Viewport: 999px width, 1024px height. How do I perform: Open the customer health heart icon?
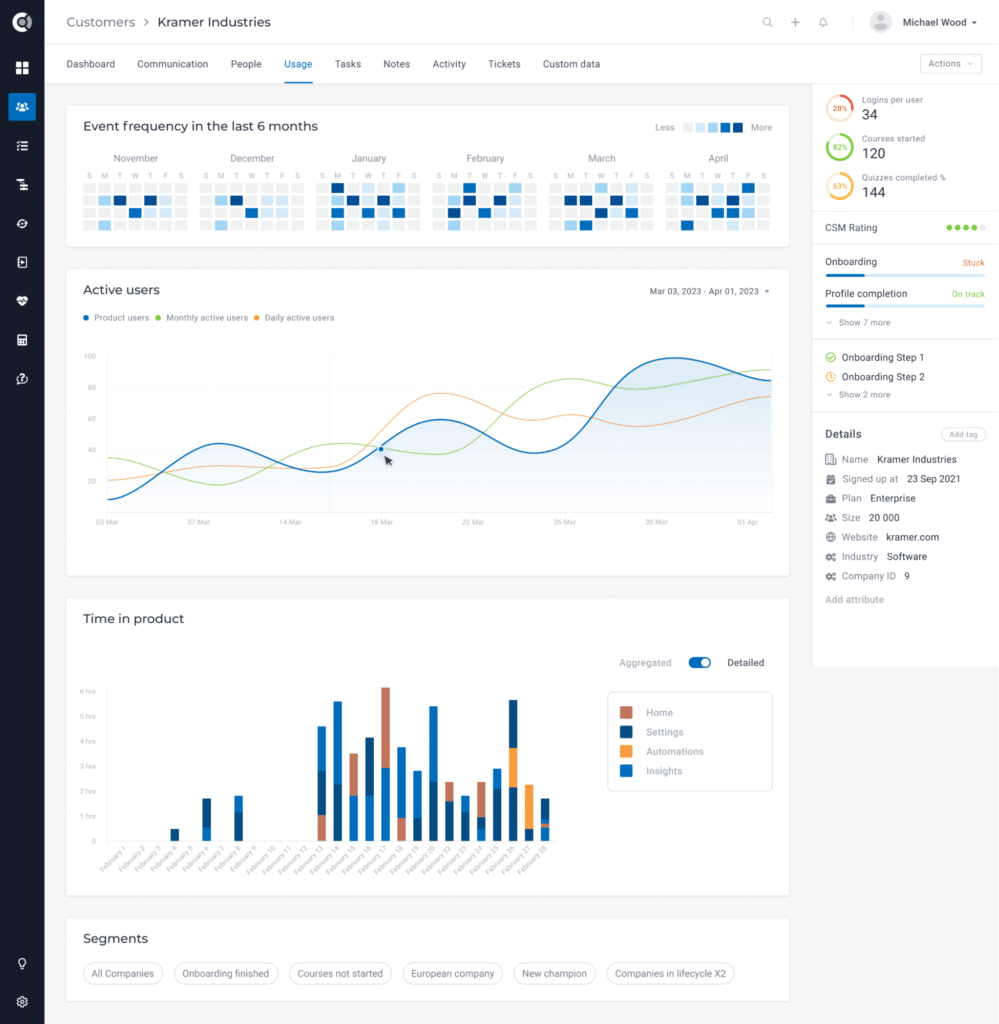(22, 299)
